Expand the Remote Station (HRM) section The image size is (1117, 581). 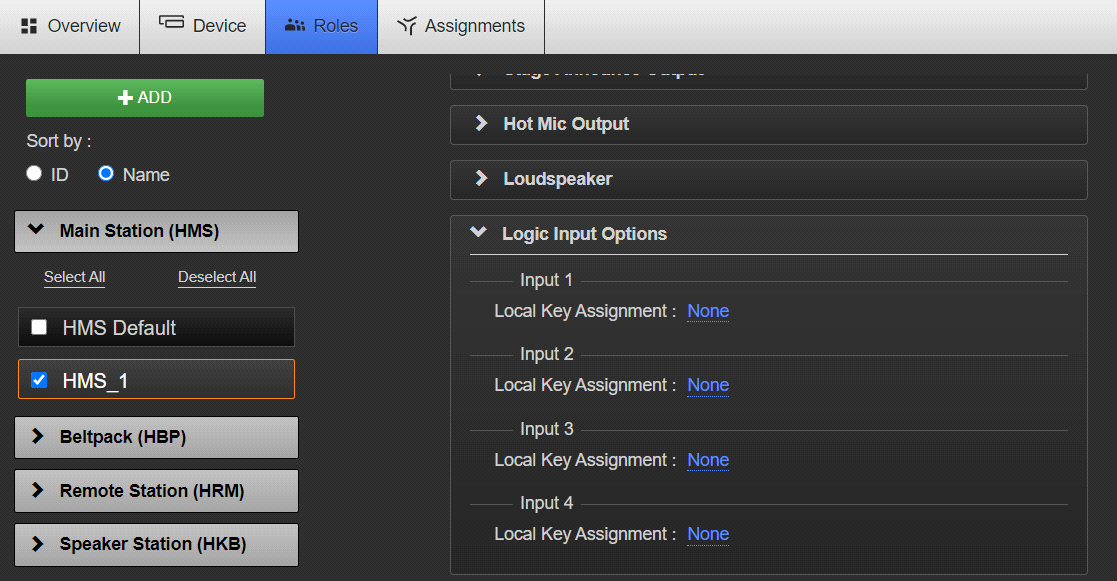(x=156, y=491)
